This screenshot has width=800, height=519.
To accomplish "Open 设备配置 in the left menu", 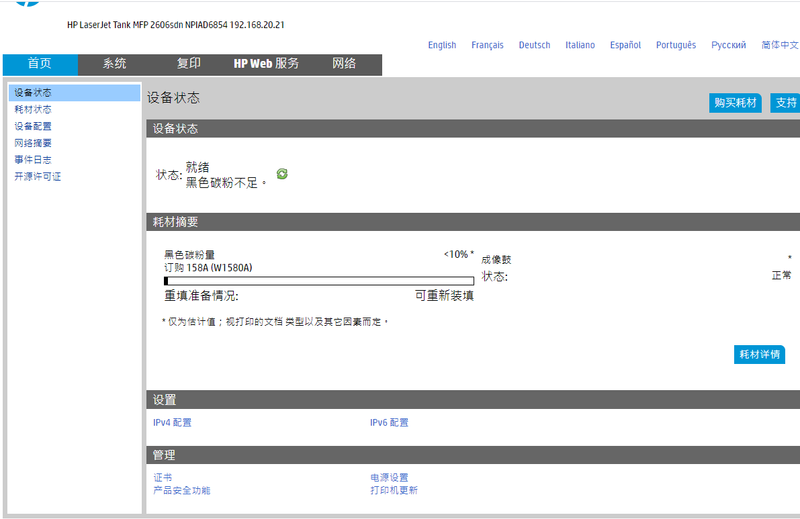I will (x=33, y=127).
